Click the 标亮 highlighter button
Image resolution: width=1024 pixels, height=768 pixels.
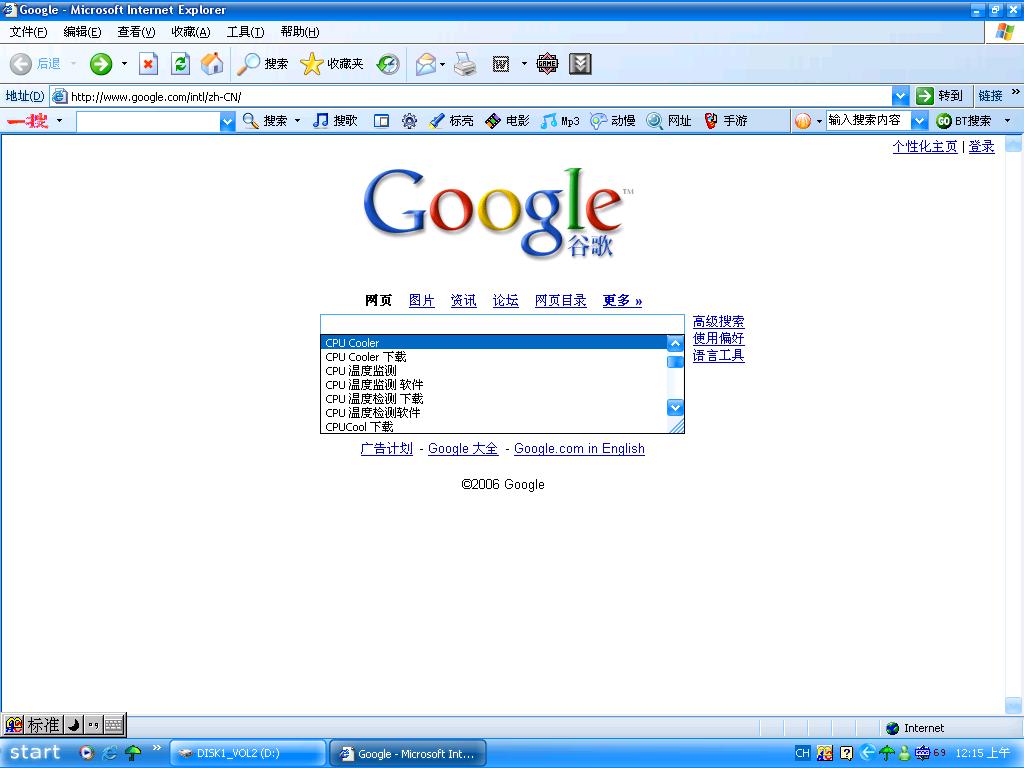click(451, 121)
